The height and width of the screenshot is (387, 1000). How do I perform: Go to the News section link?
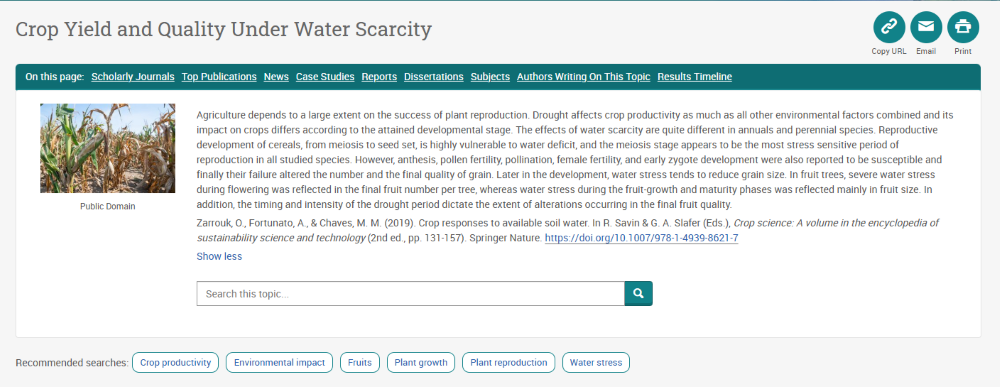(276, 77)
